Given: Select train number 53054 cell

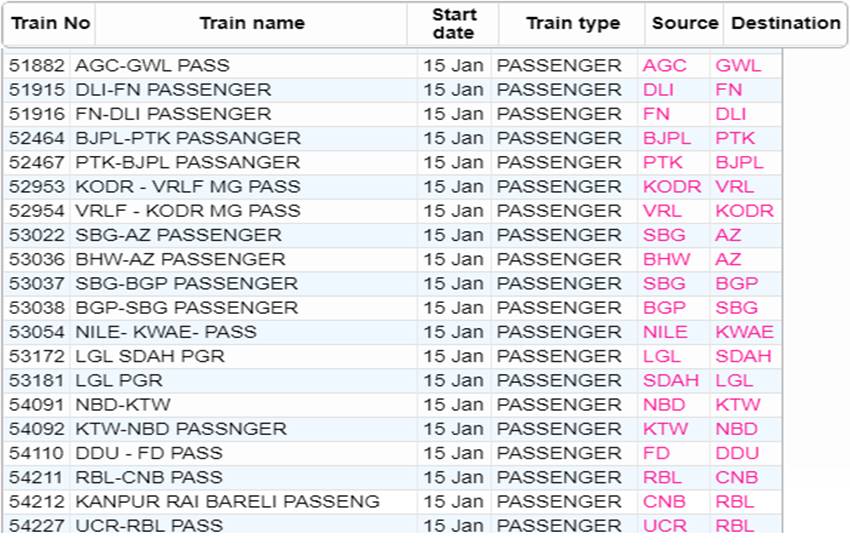Looking at the screenshot, I should (37, 332).
